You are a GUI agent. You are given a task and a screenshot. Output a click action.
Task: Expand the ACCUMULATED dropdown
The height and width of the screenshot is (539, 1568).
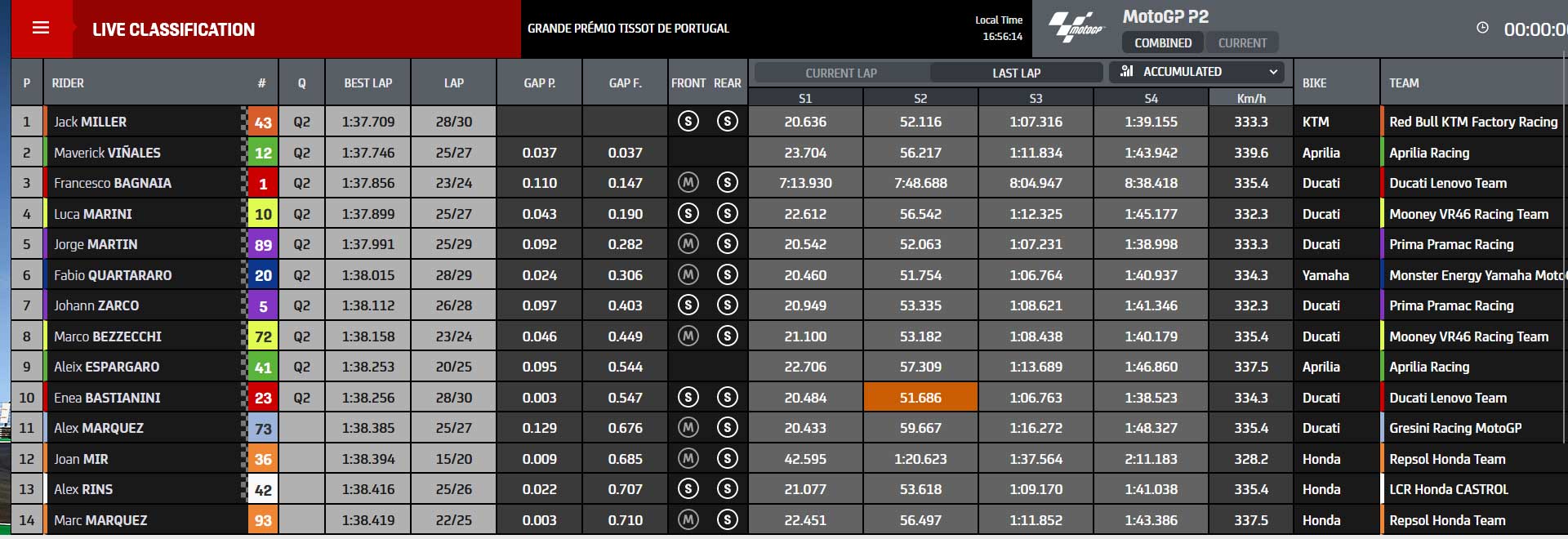[x=1196, y=72]
